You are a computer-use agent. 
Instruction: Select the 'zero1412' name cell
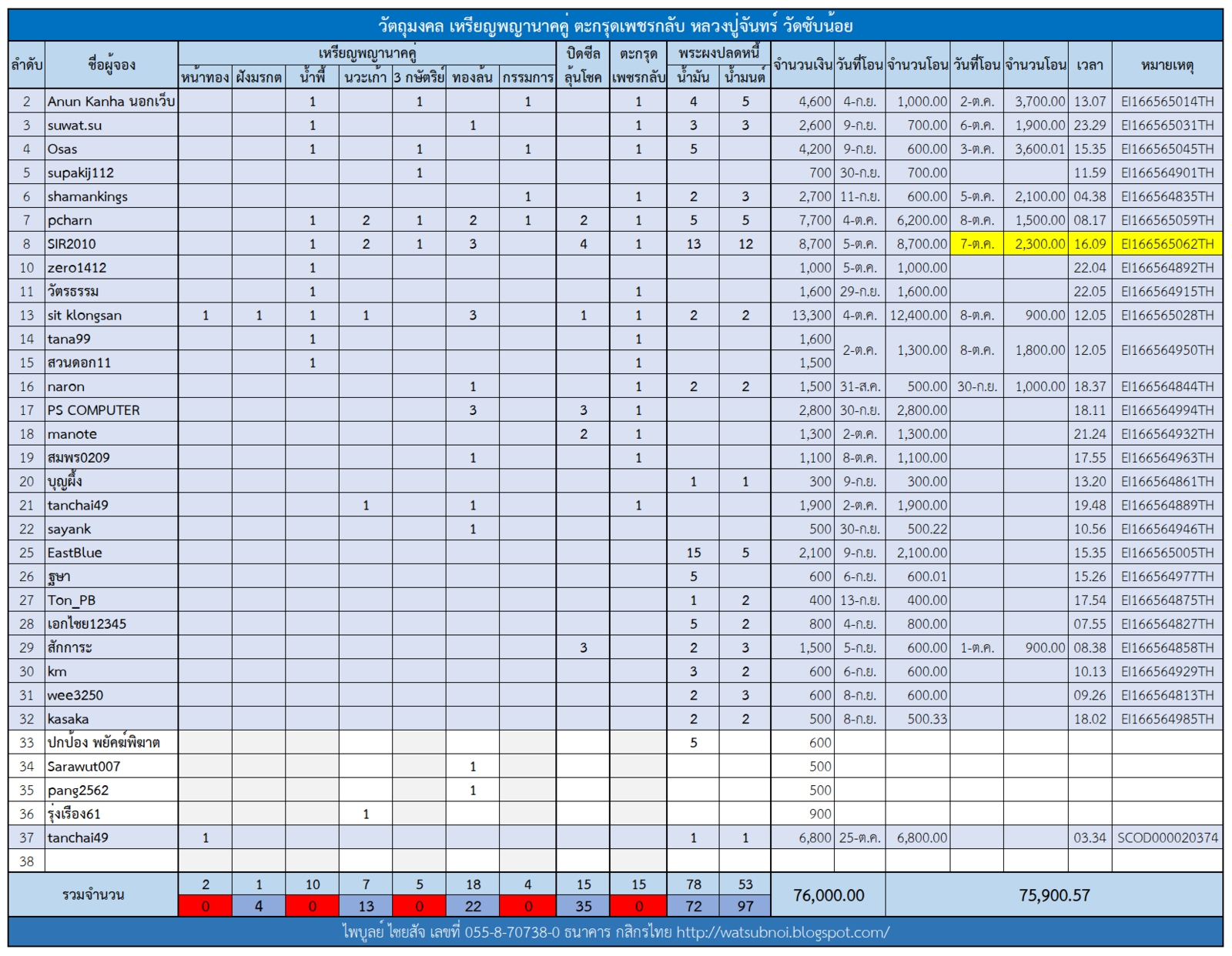pos(112,268)
